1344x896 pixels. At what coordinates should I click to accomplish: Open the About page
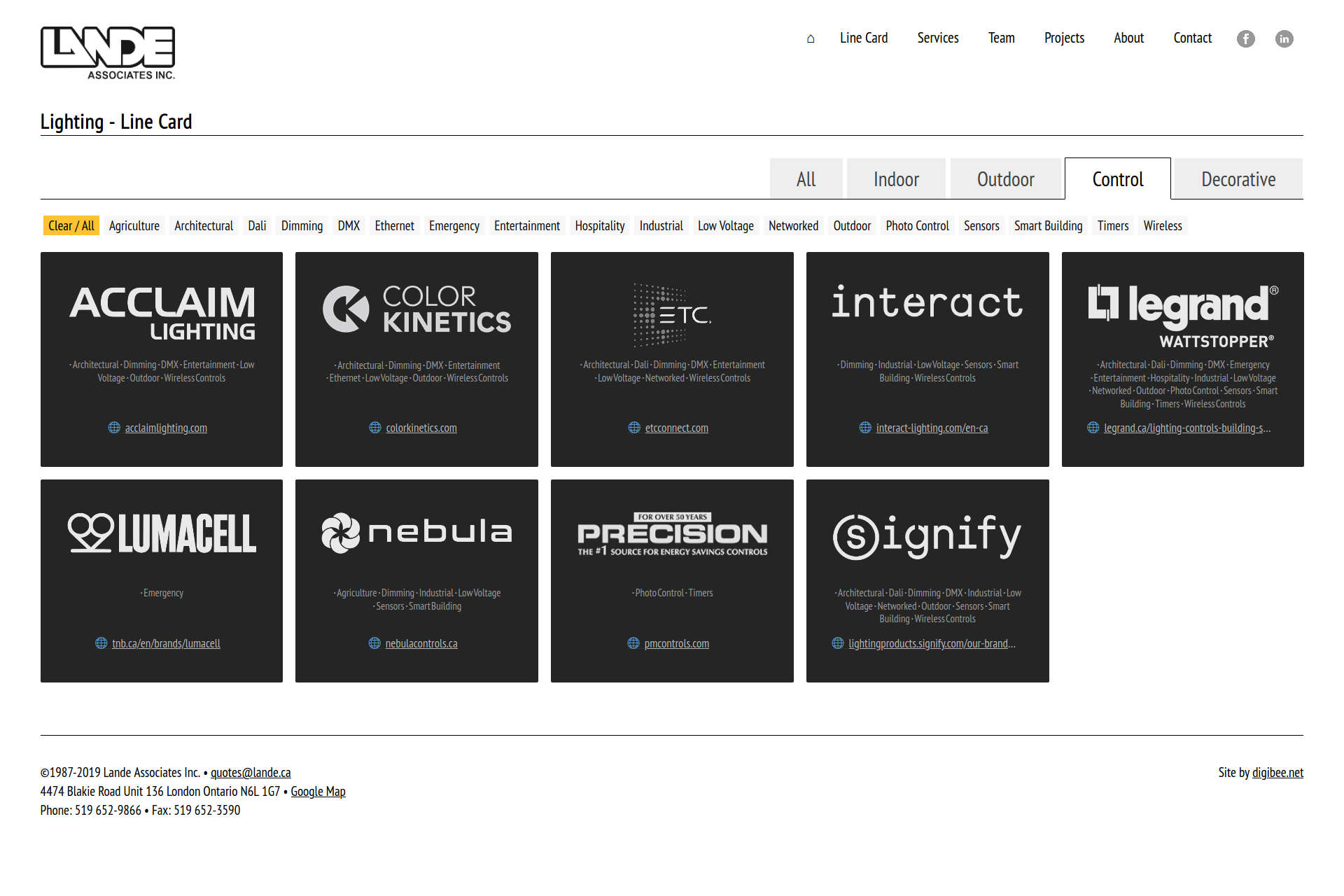point(1129,38)
